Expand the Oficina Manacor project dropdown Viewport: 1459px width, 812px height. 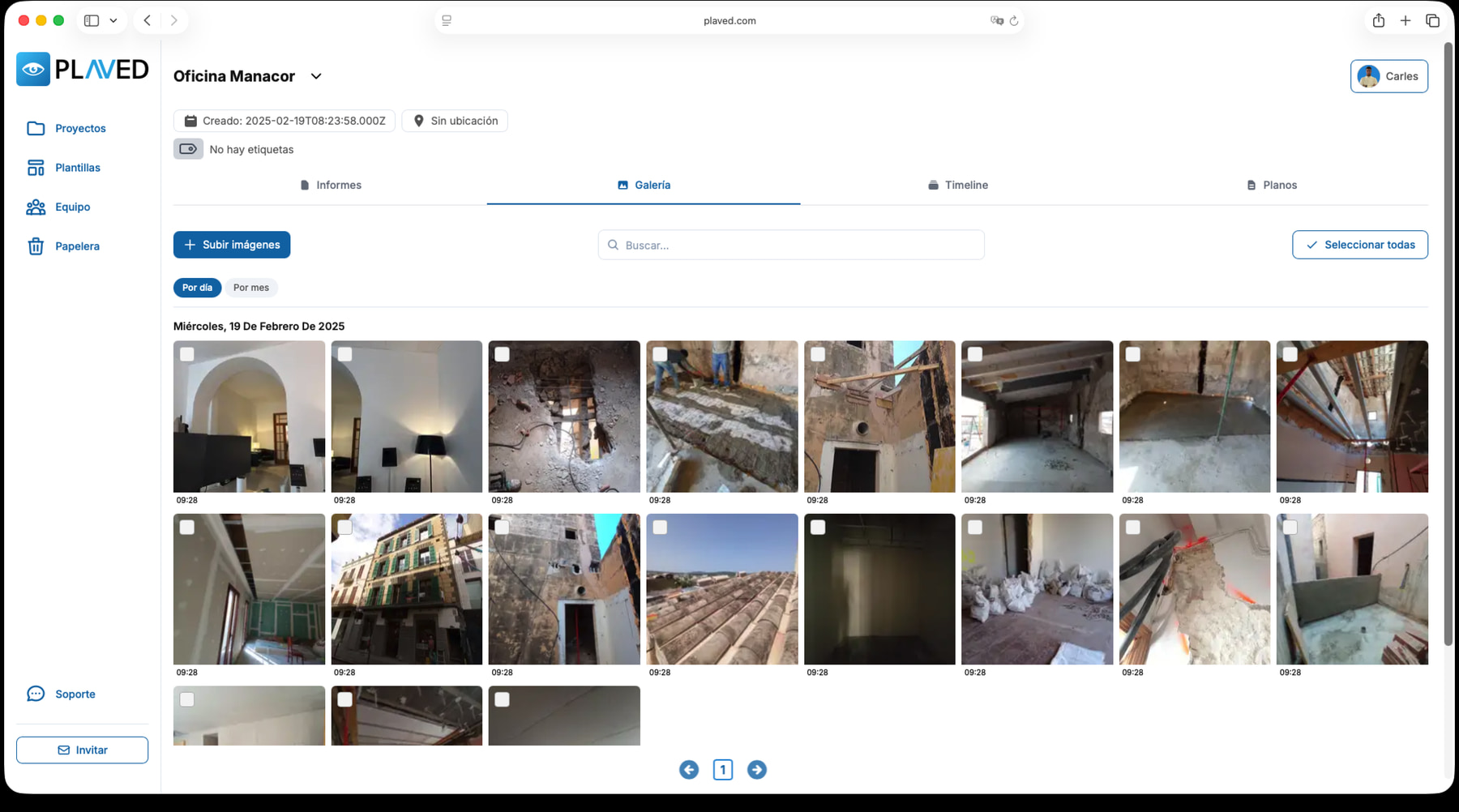[x=316, y=76]
